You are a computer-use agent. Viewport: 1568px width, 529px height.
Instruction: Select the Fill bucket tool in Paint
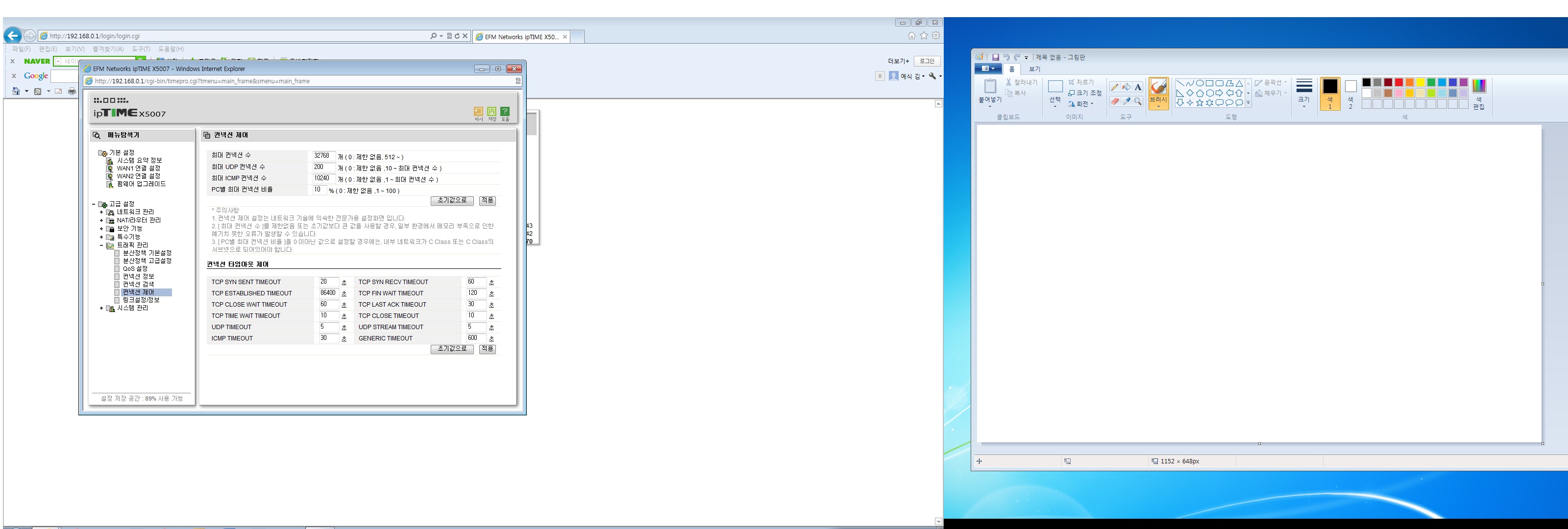click(1126, 87)
